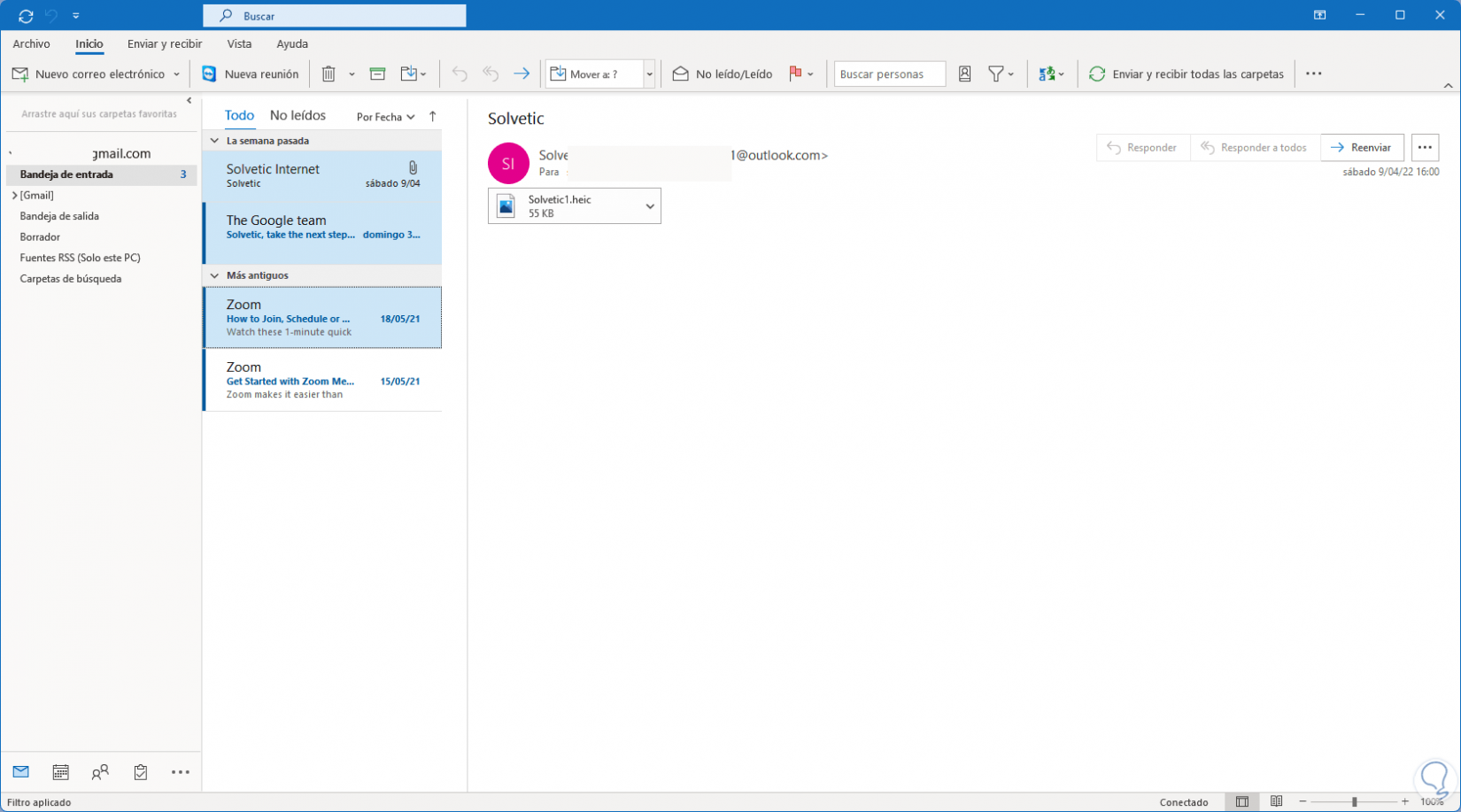This screenshot has width=1461, height=812.
Task: Open the Tasks view icon
Action: [141, 772]
